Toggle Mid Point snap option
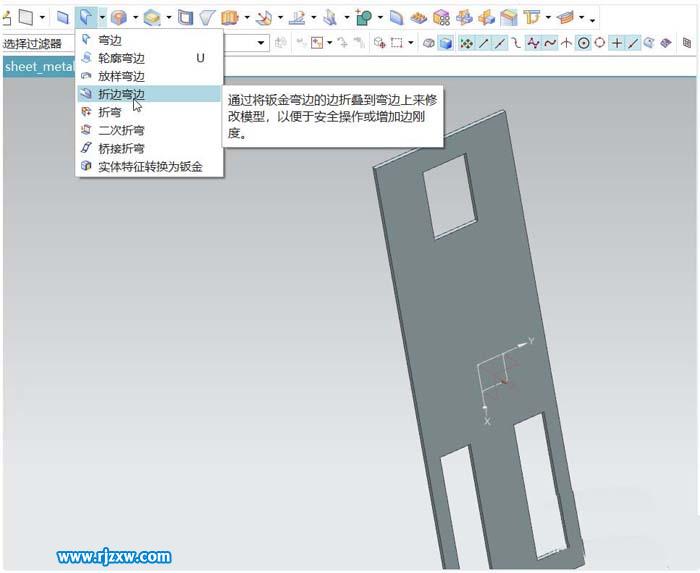The width and height of the screenshot is (700, 573). point(500,43)
